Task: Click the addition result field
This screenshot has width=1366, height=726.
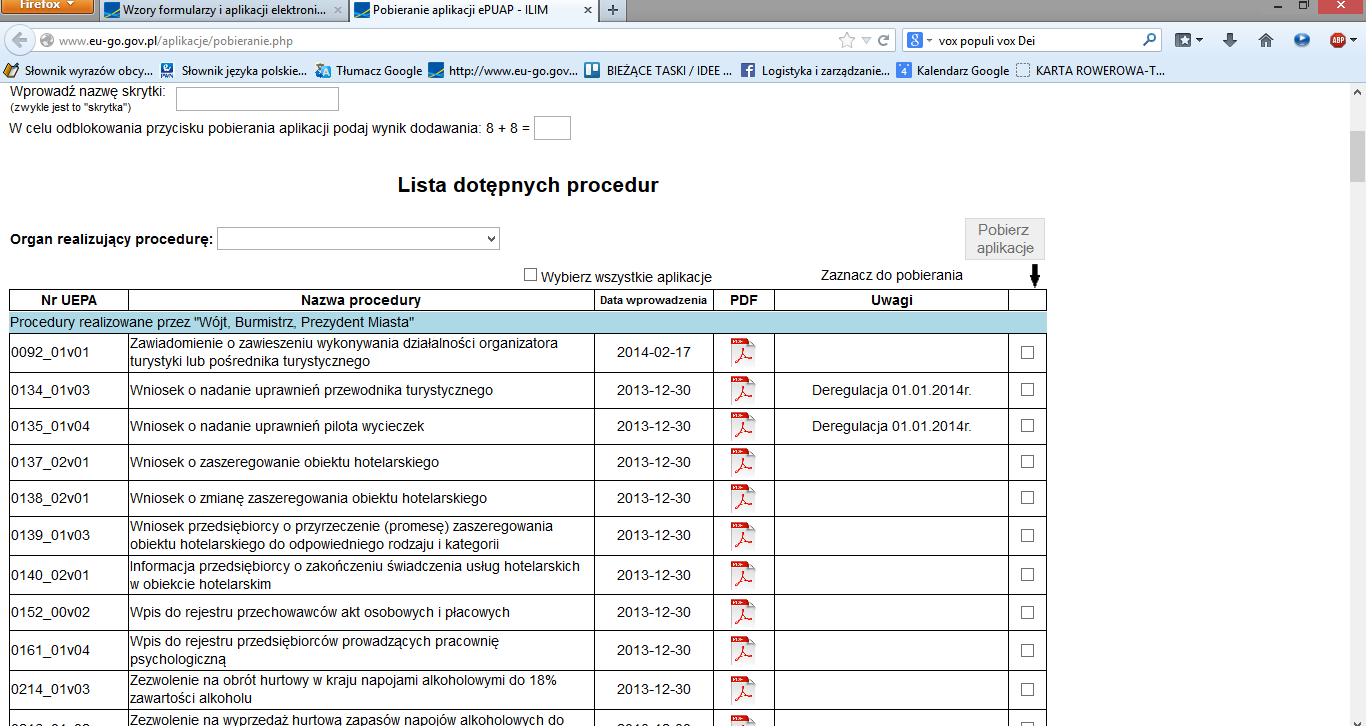Action: (x=552, y=128)
